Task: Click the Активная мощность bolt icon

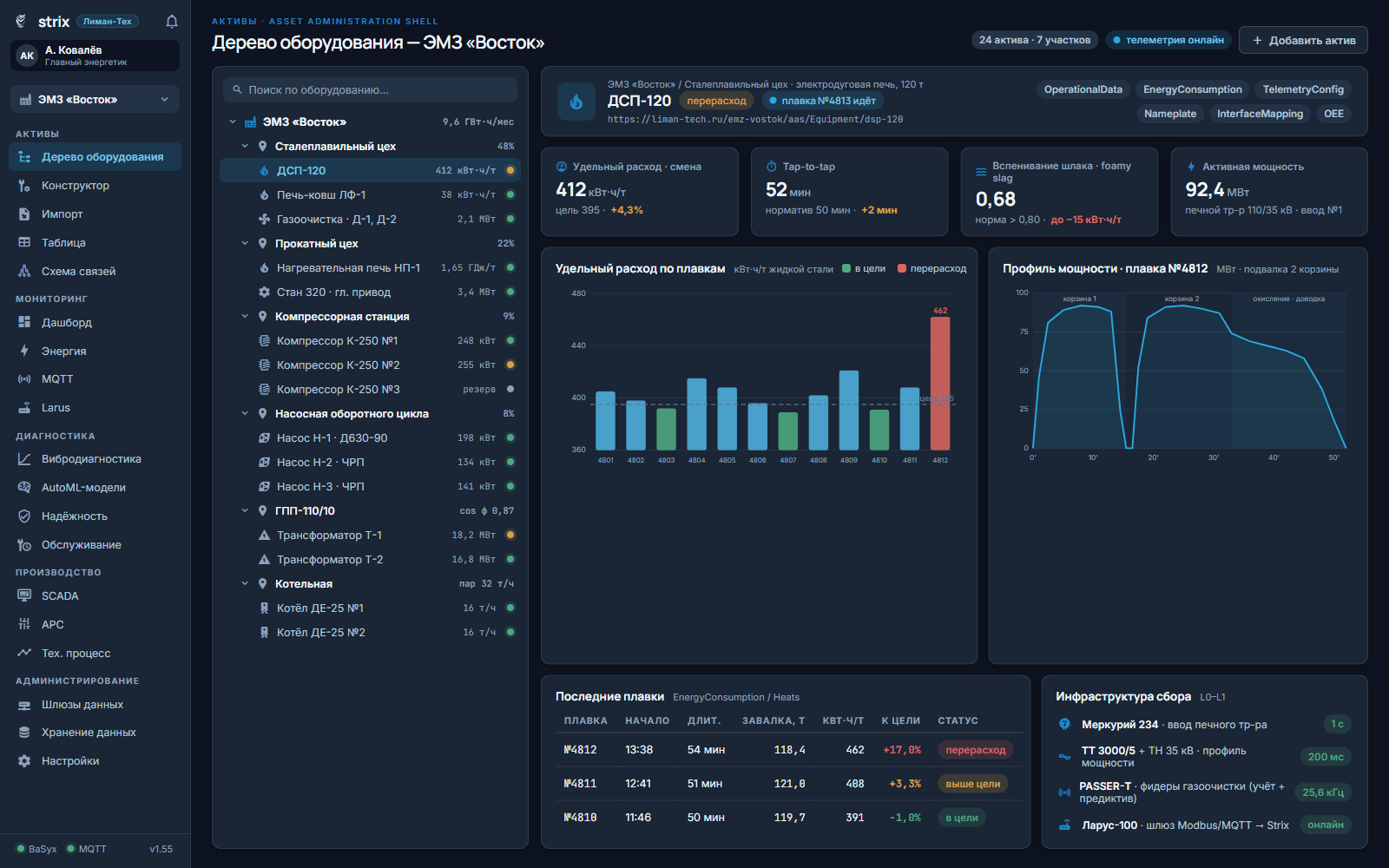Action: (1191, 167)
